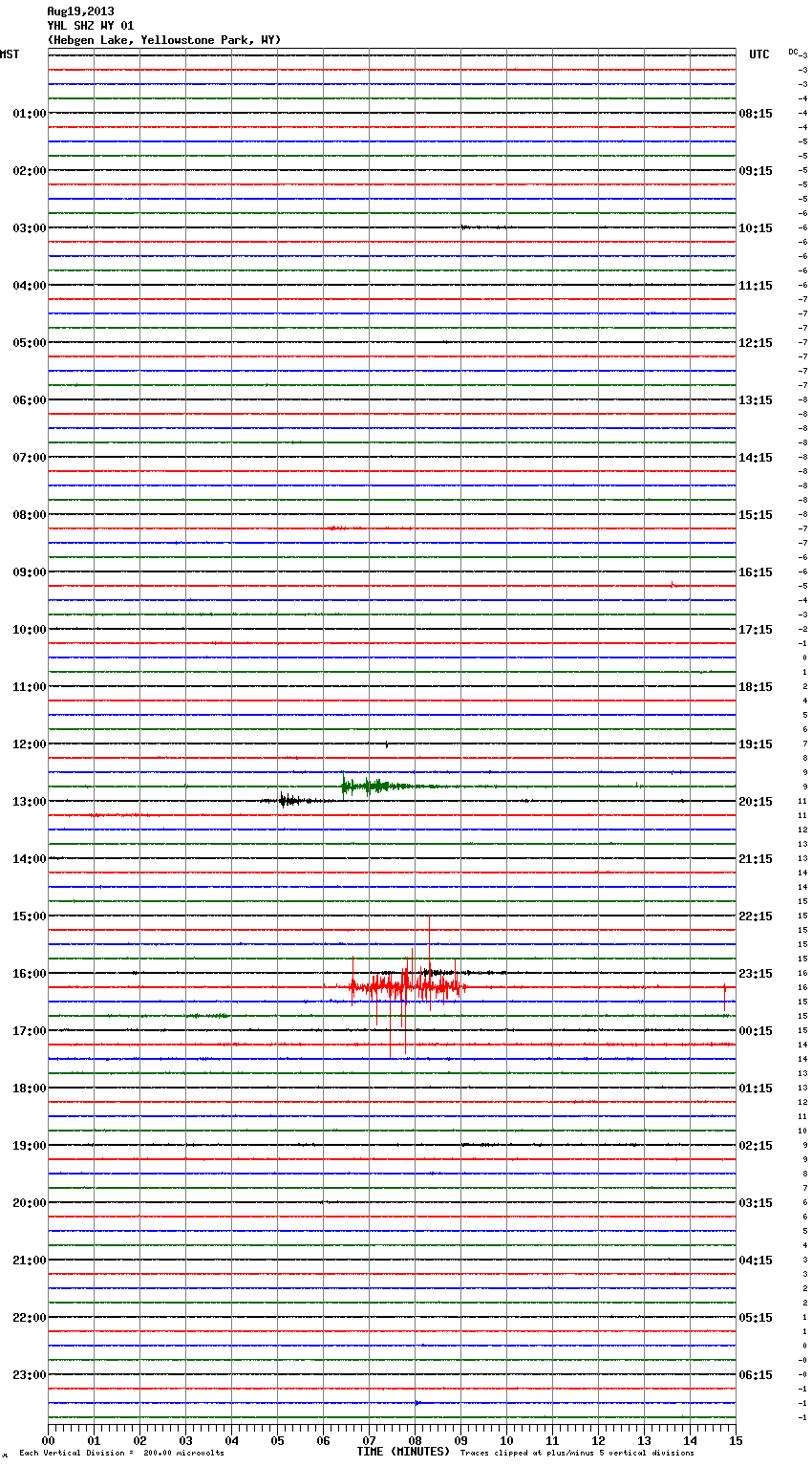Click the TIME (MINUTES) axis title

point(403,1452)
